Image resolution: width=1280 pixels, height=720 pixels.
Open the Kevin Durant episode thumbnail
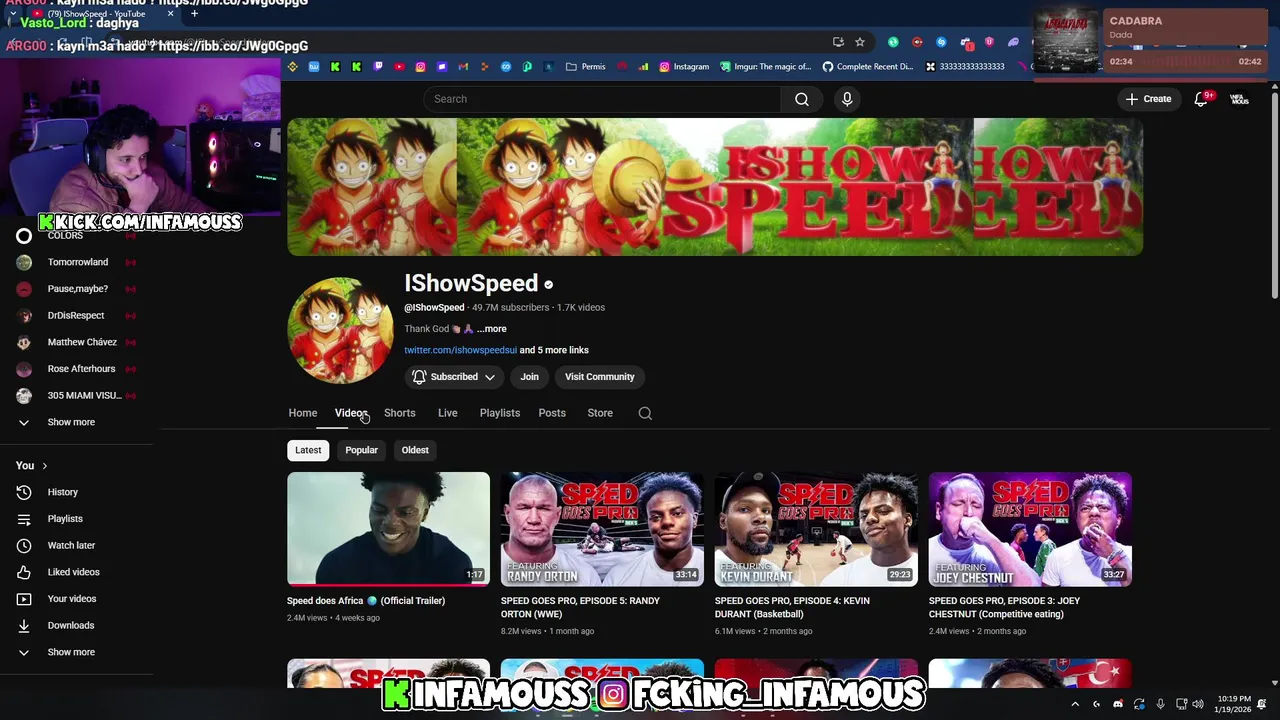pos(816,529)
